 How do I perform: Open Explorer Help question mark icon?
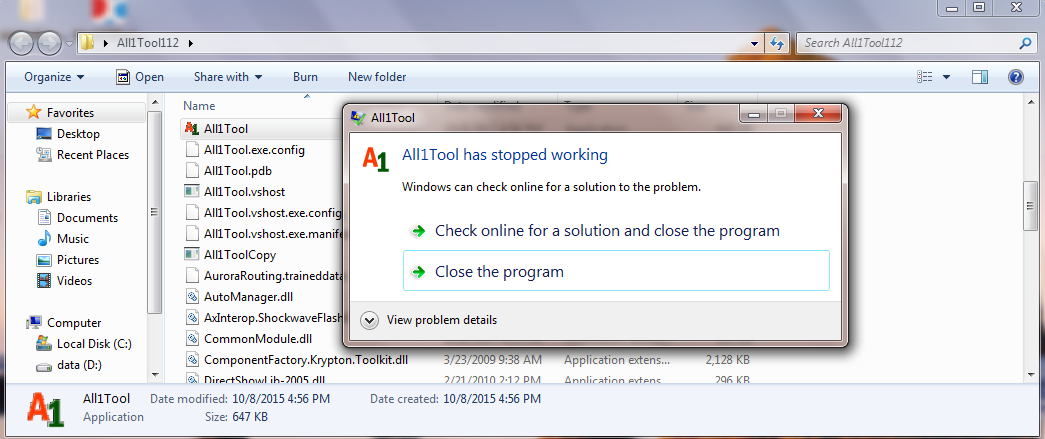click(1016, 77)
